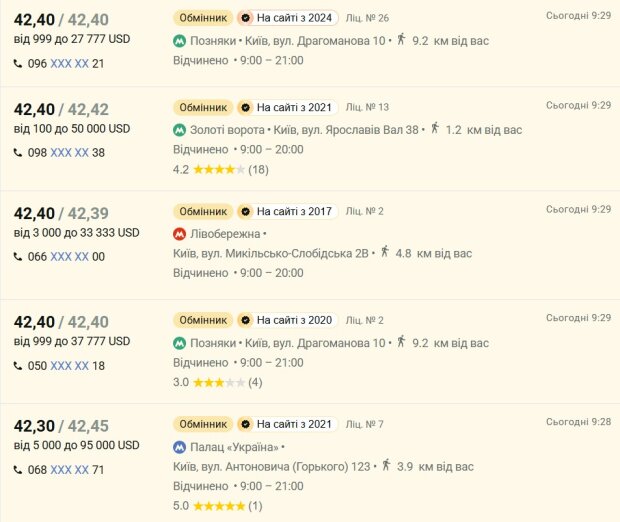Image resolution: width=620 pixels, height=522 pixels.
Task: Click phone icon next to 068 number
Action: point(18,470)
